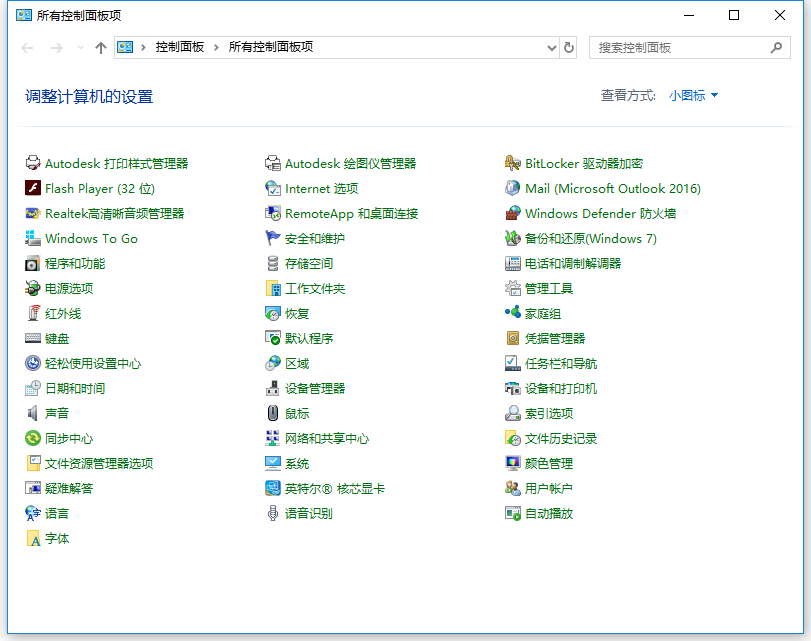
Task: Click the 声音 speaker icon
Action: point(33,413)
